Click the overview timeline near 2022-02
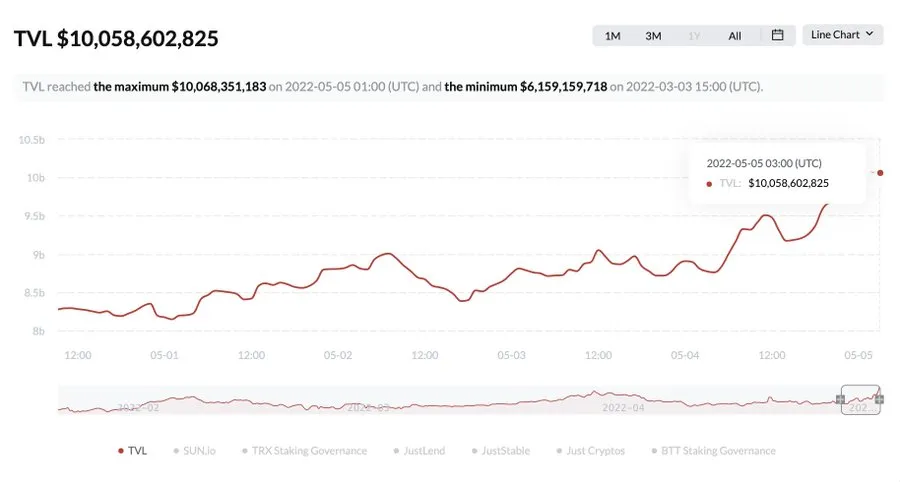The width and height of the screenshot is (900, 482). click(138, 407)
